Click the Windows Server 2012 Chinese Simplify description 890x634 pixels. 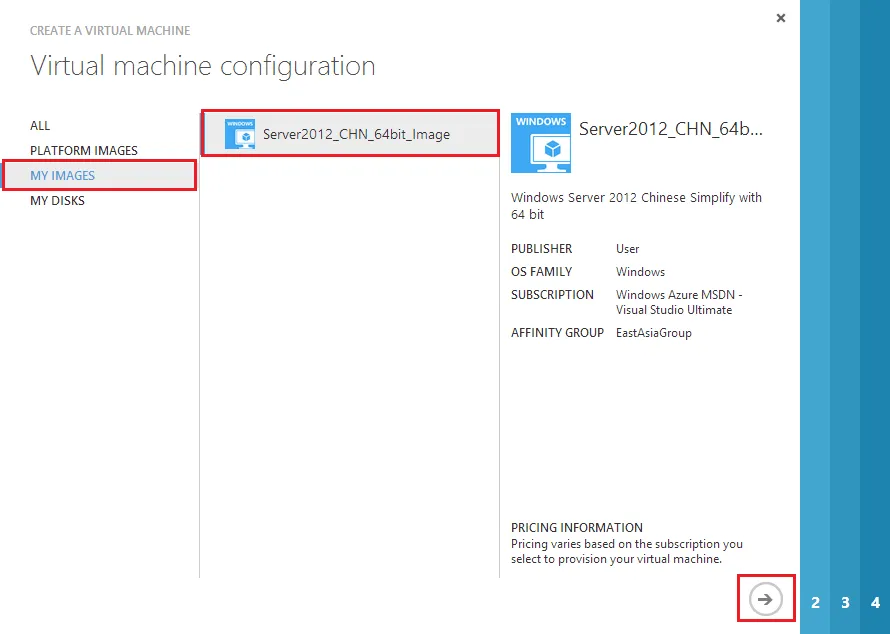click(636, 206)
